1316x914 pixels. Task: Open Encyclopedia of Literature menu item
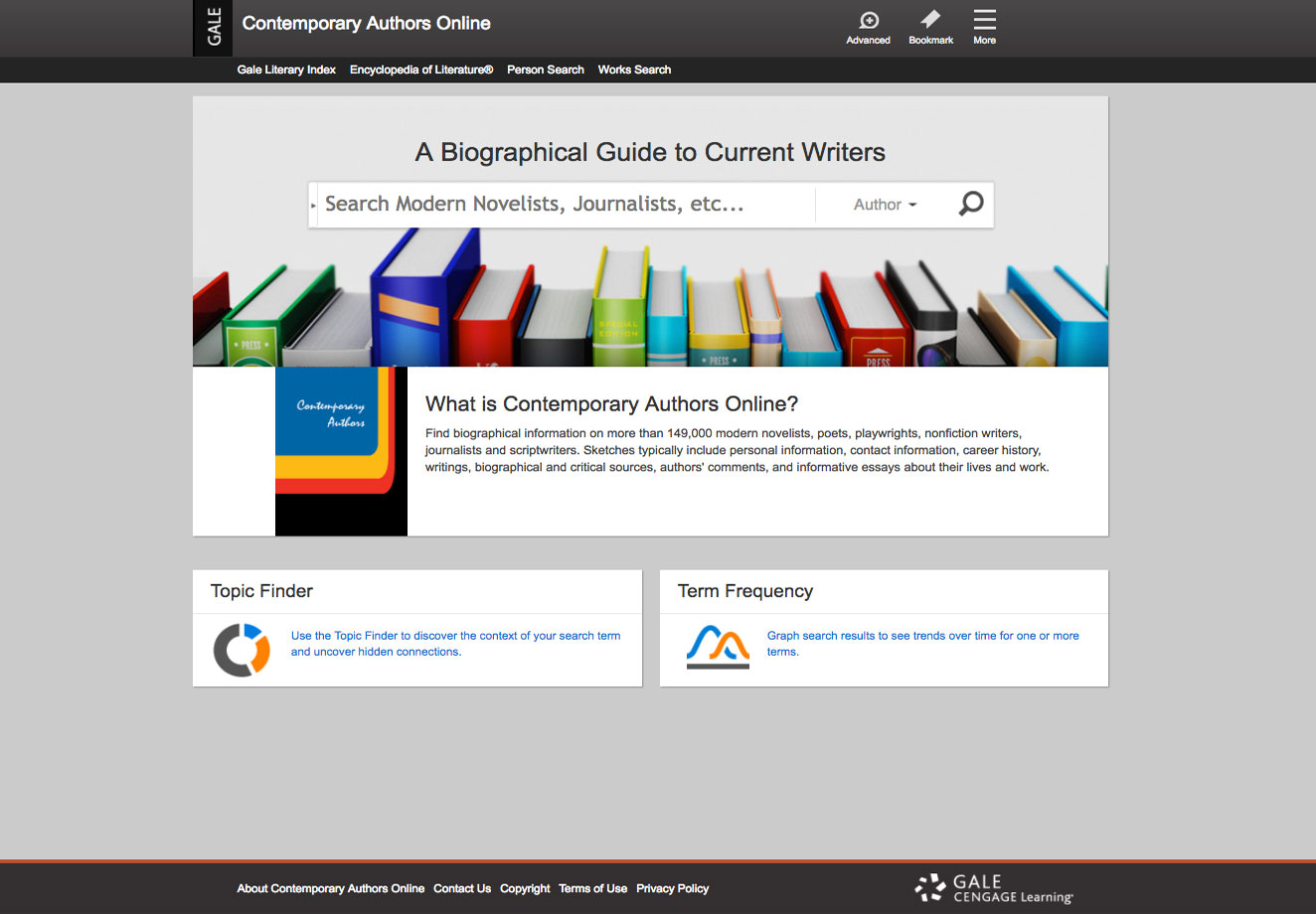pyautogui.click(x=421, y=70)
